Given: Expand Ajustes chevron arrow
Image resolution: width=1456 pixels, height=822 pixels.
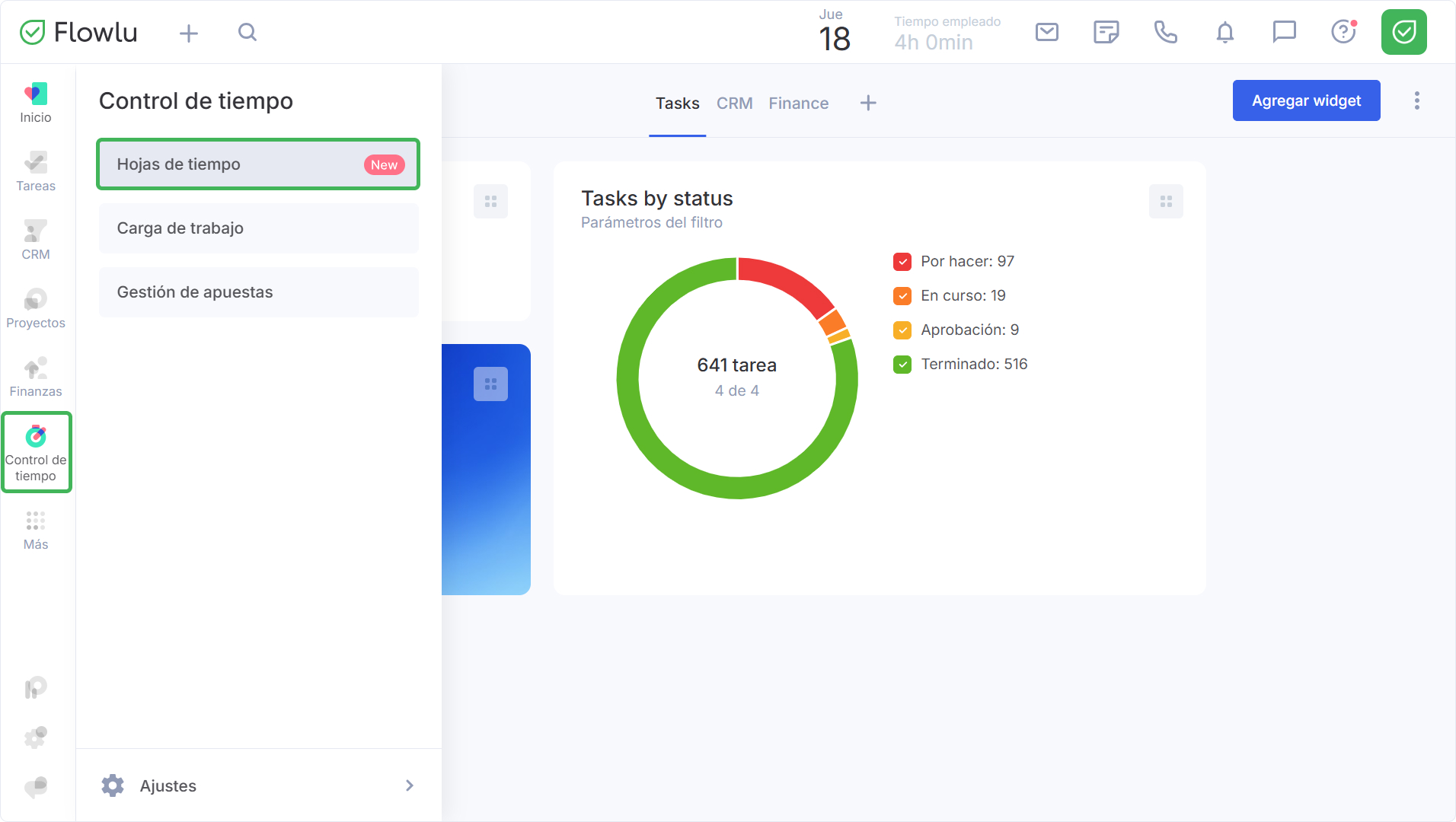Looking at the screenshot, I should pos(410,785).
